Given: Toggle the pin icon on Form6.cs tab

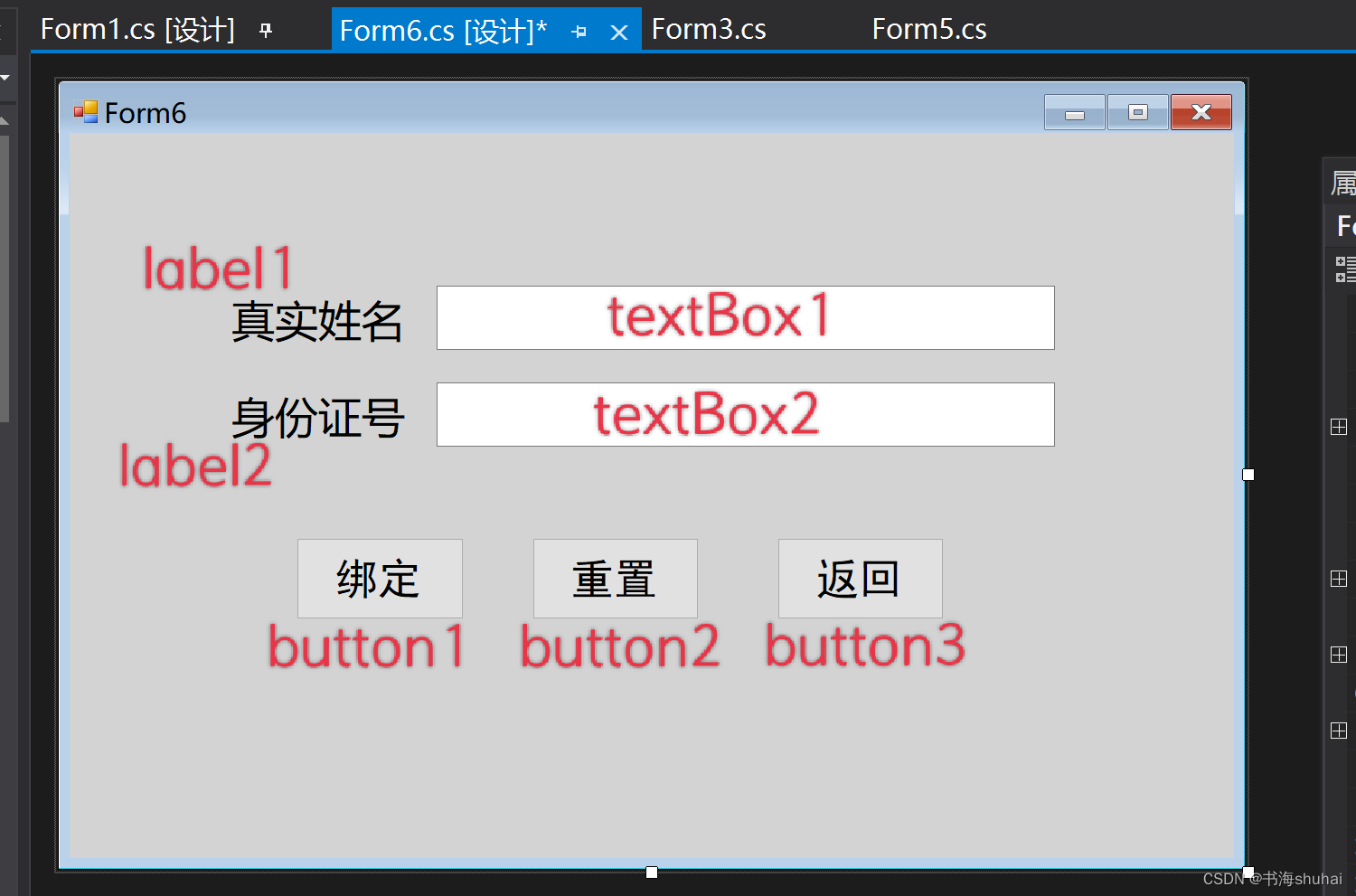Looking at the screenshot, I should (x=579, y=33).
